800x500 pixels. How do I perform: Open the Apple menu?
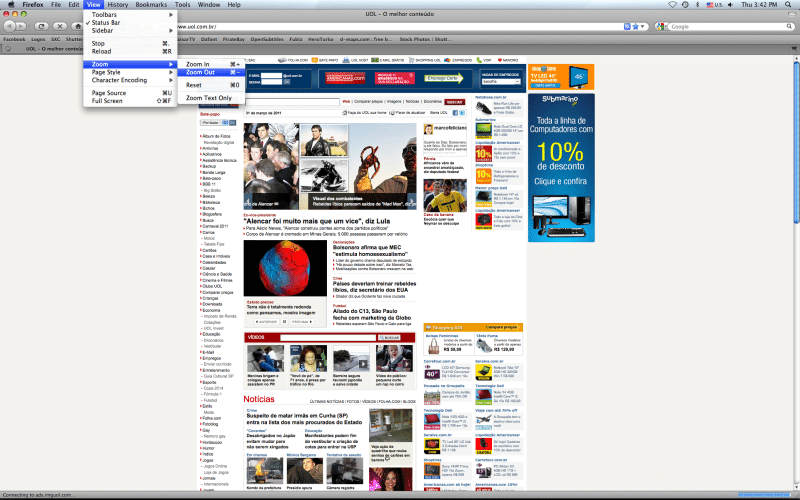coord(11,5)
